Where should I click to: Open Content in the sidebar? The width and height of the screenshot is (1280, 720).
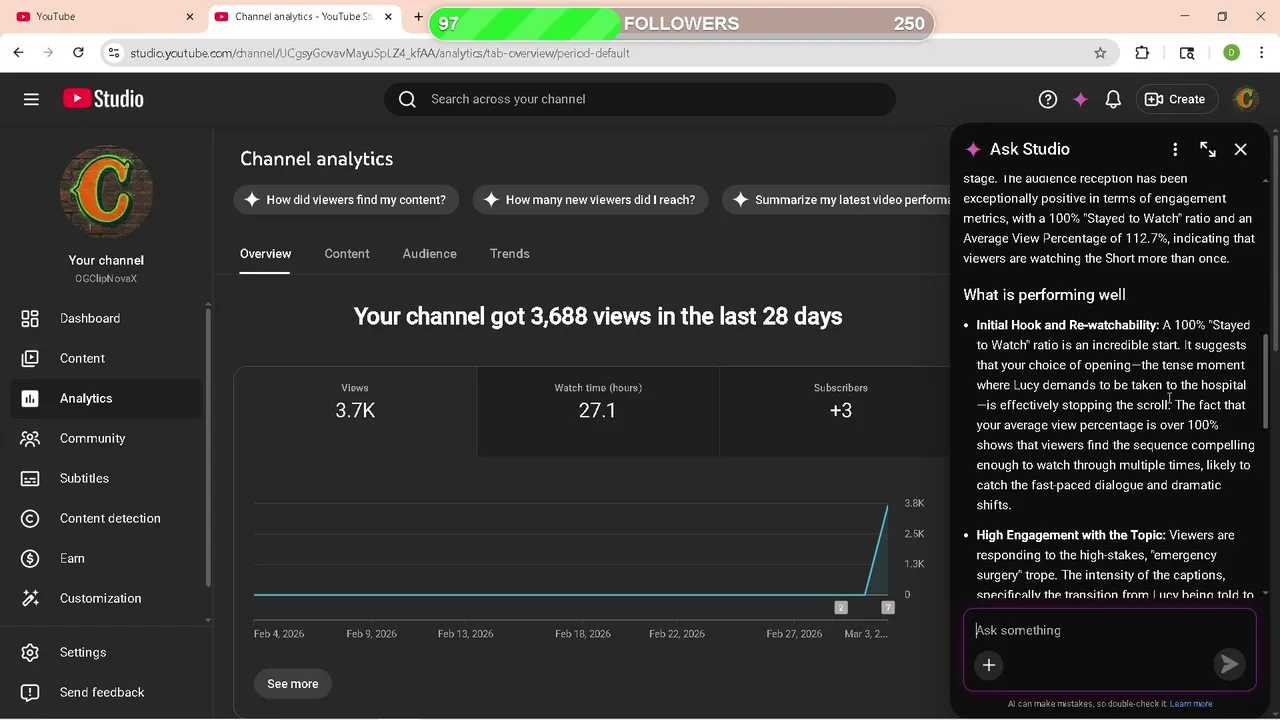[x=106, y=358]
